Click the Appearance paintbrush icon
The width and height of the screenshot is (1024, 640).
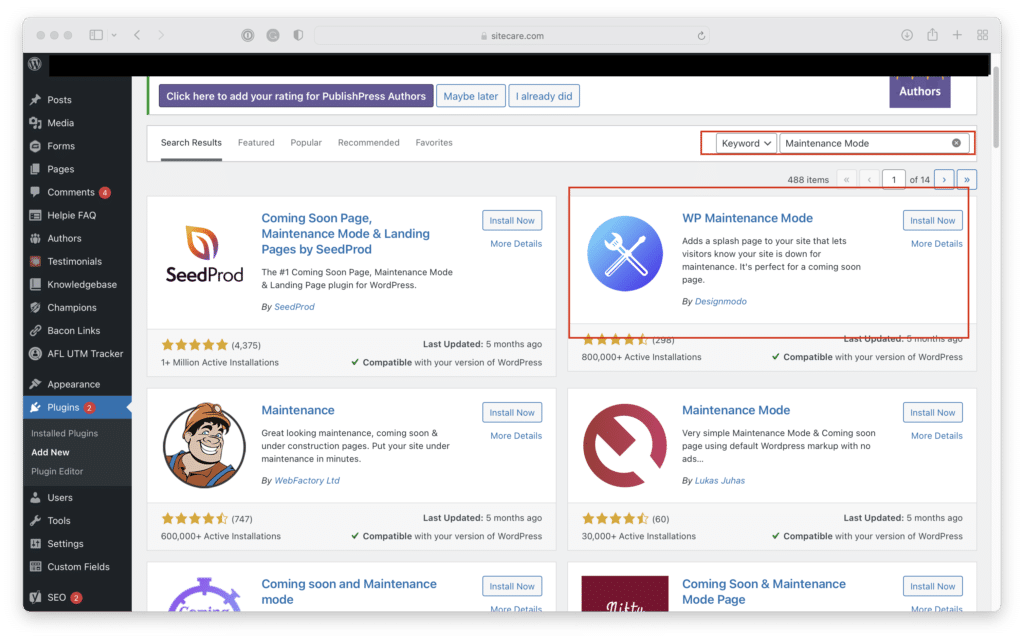(x=35, y=384)
